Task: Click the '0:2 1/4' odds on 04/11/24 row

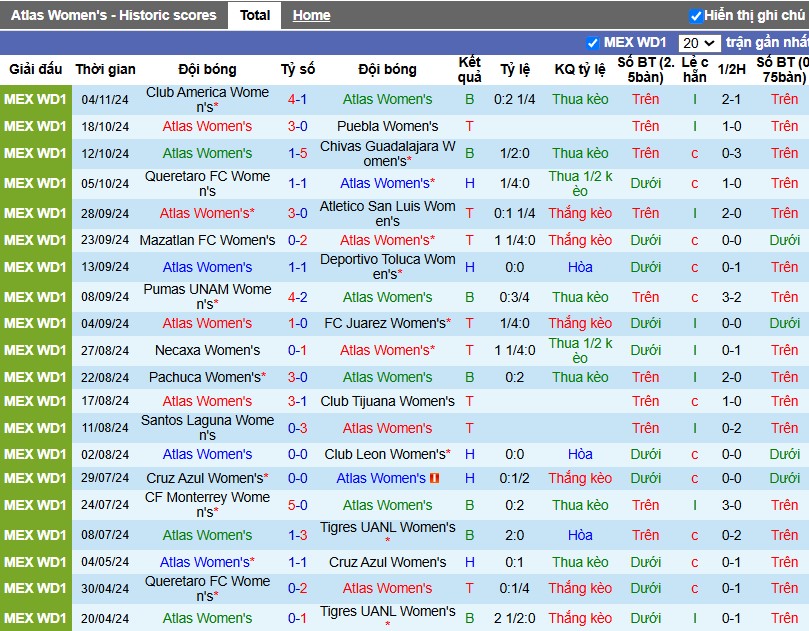Action: (x=514, y=100)
